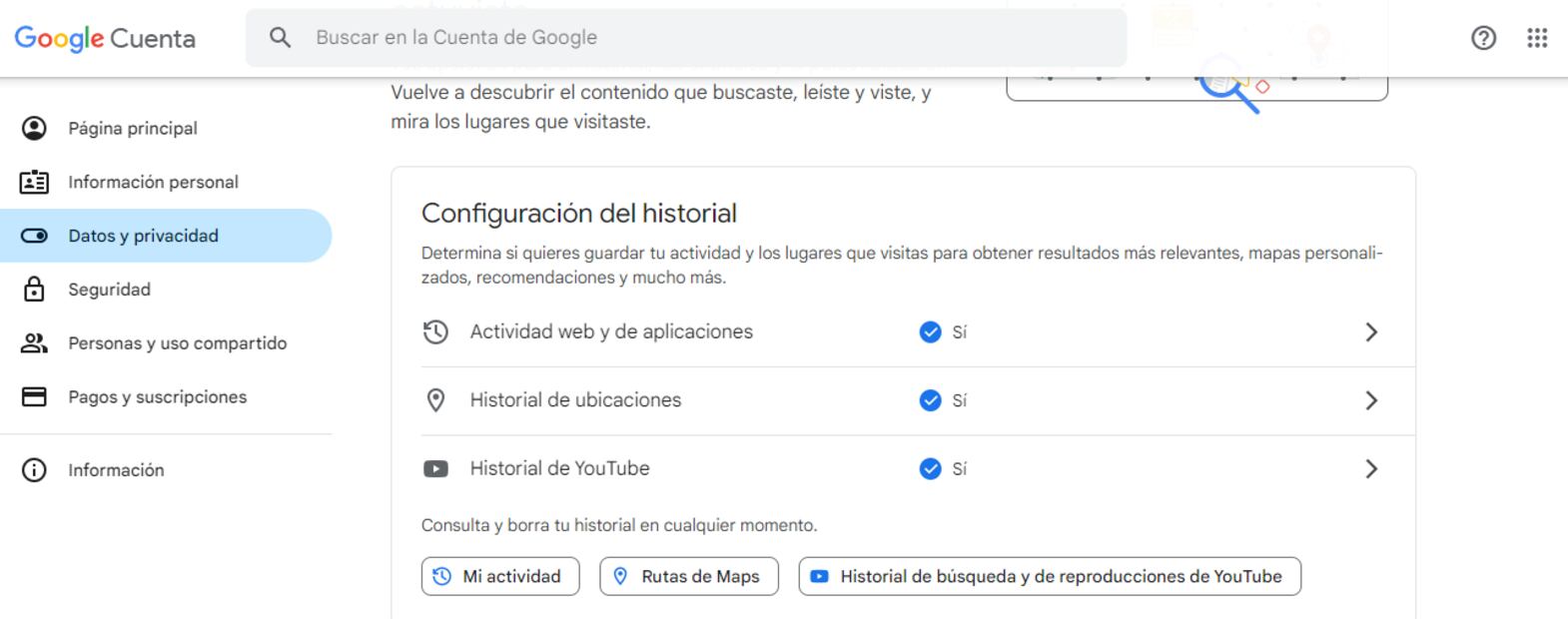Go to Información personal in sidebar
This screenshot has height=619, width=1568.
[153, 182]
